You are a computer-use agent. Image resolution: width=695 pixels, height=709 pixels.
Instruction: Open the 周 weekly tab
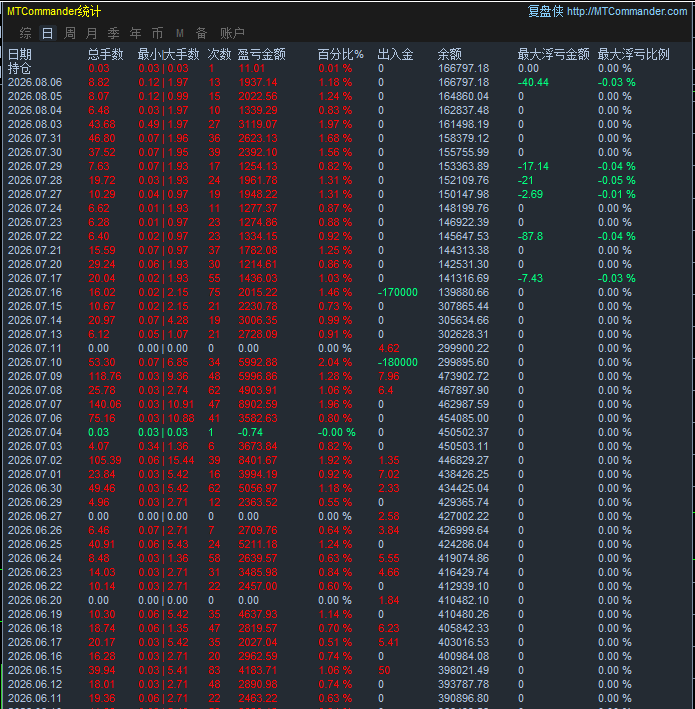(70, 33)
